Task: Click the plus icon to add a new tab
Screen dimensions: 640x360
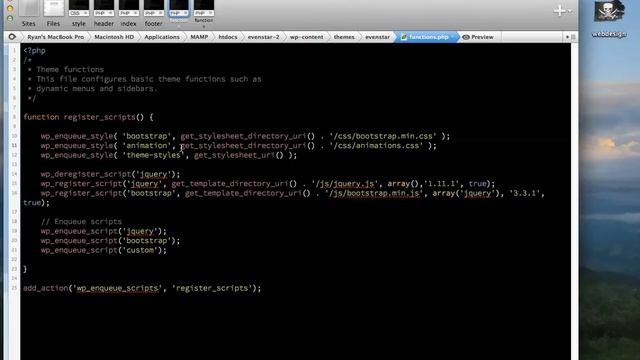Action: [x=559, y=11]
